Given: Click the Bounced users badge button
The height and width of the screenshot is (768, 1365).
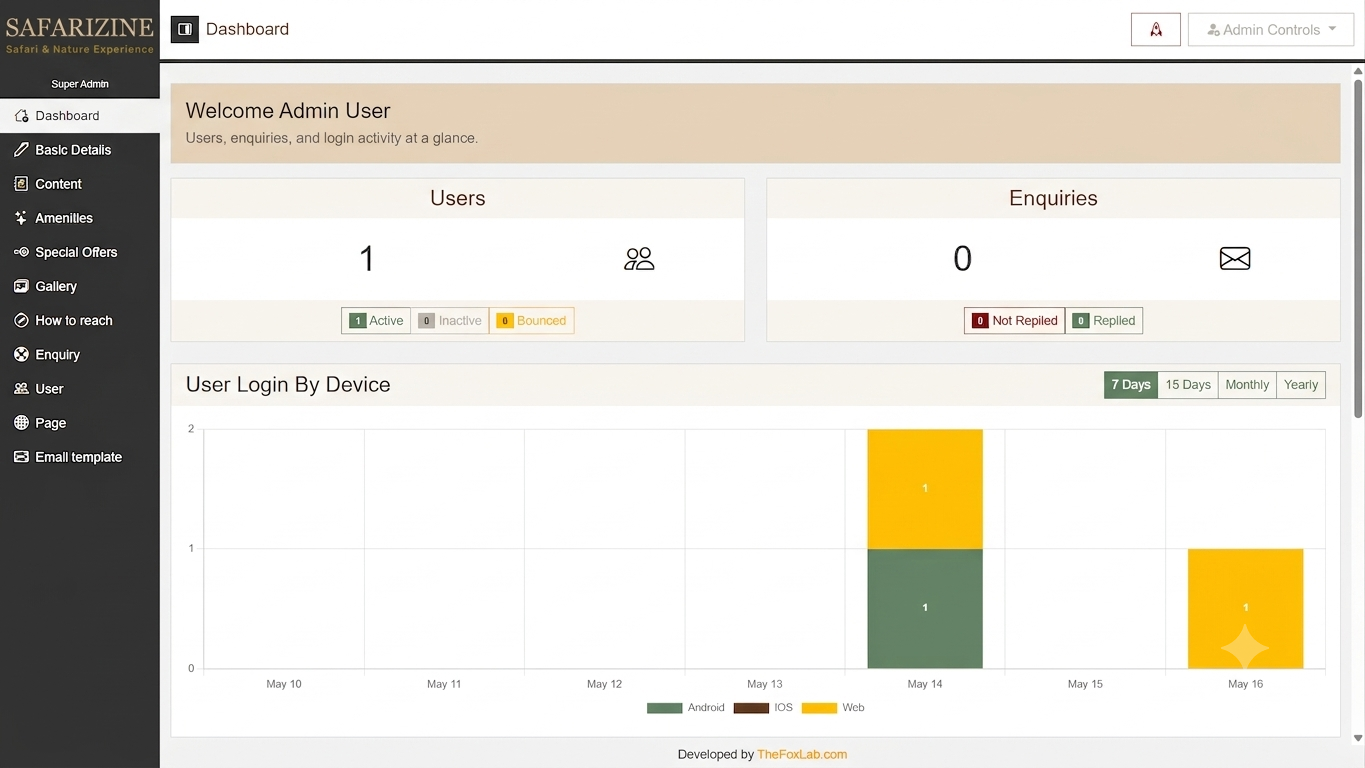Looking at the screenshot, I should 531,321.
